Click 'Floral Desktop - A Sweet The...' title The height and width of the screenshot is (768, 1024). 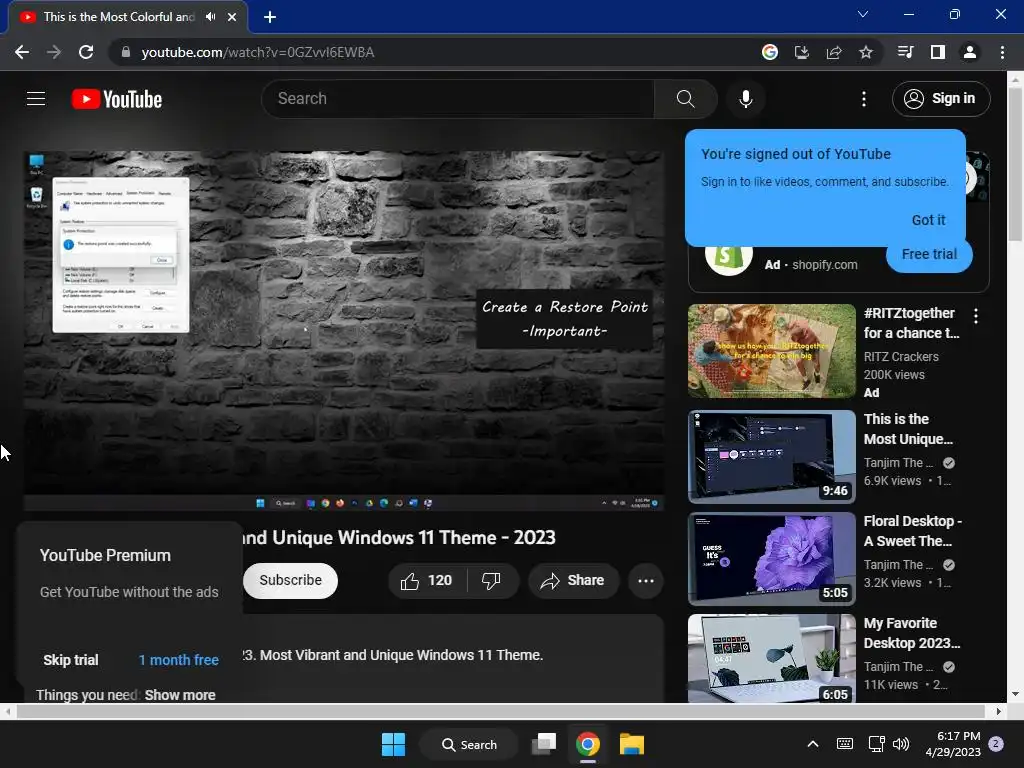(x=912, y=531)
